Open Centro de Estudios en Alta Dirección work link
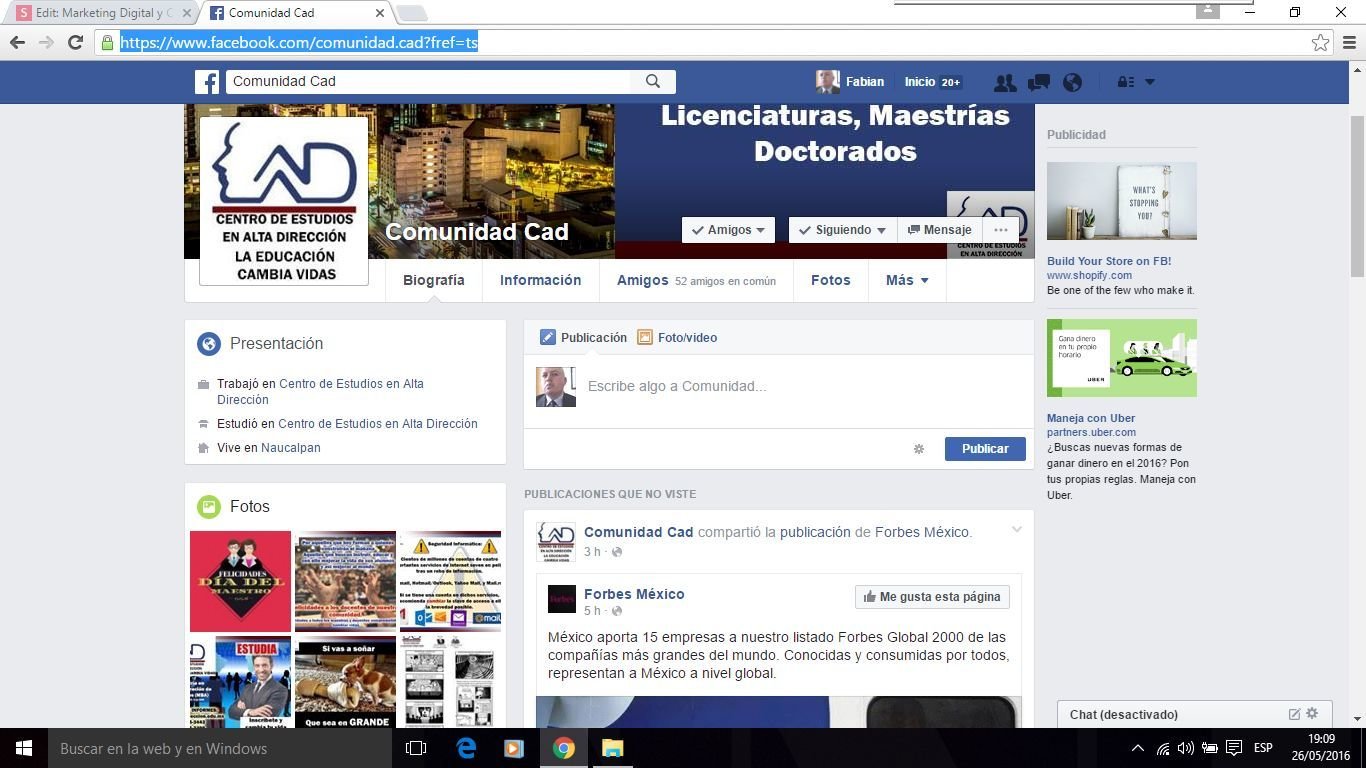 point(320,392)
